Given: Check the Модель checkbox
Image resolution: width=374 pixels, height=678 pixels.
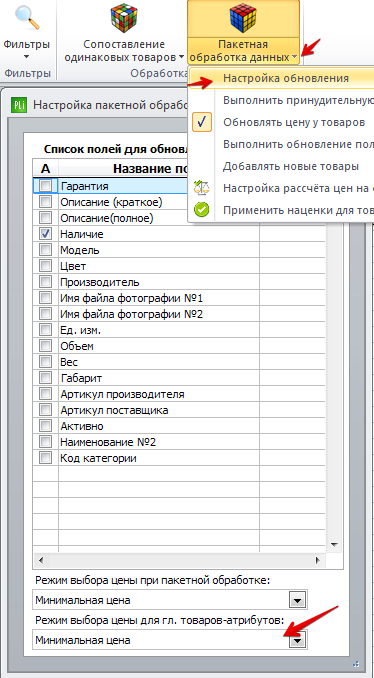Looking at the screenshot, I should click(x=45, y=250).
